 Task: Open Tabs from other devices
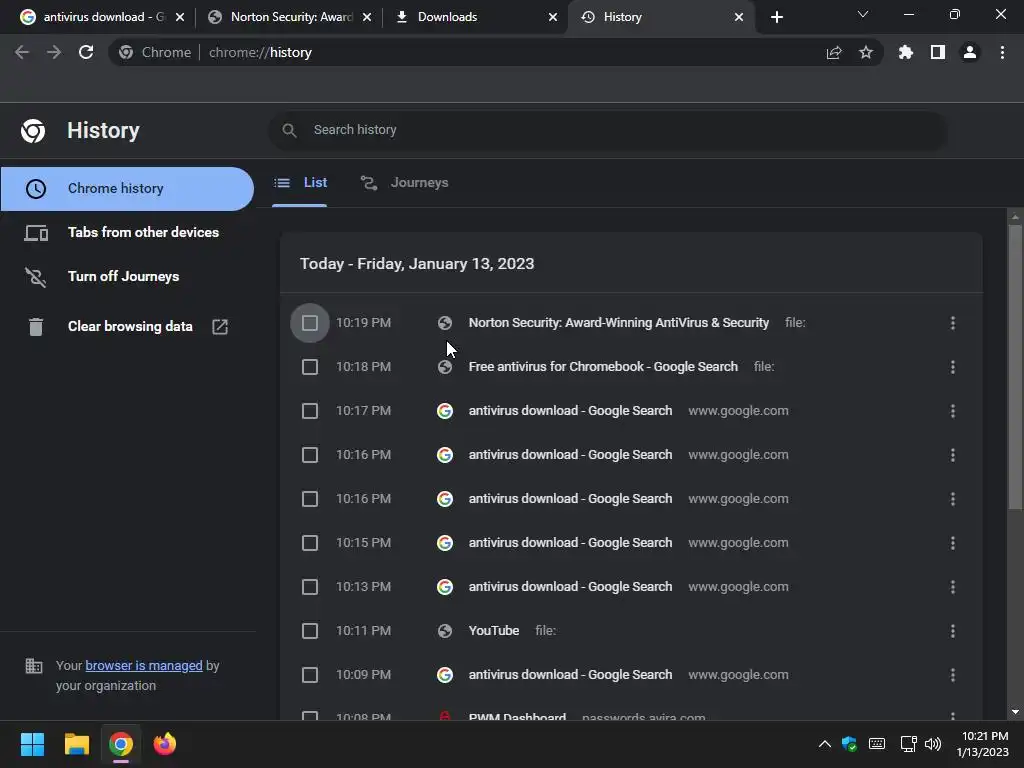point(127,232)
